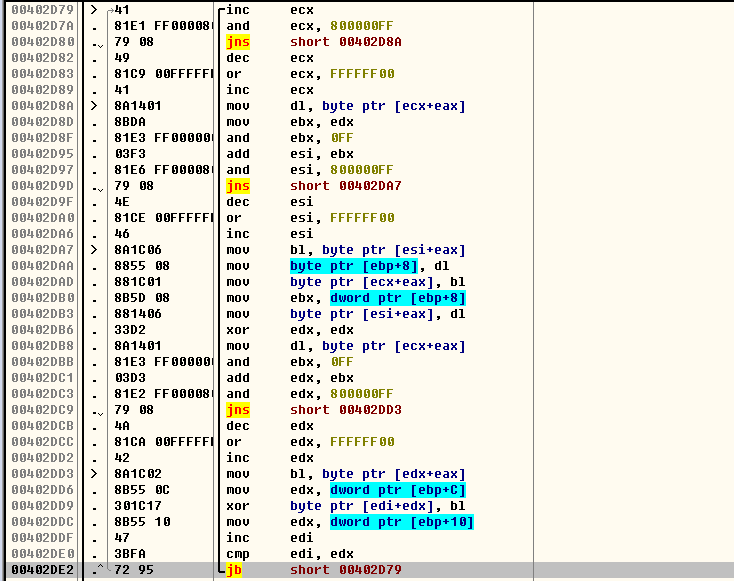The width and height of the screenshot is (734, 581).
Task: Select the highlighted jb mnemonic
Action: (x=238, y=570)
